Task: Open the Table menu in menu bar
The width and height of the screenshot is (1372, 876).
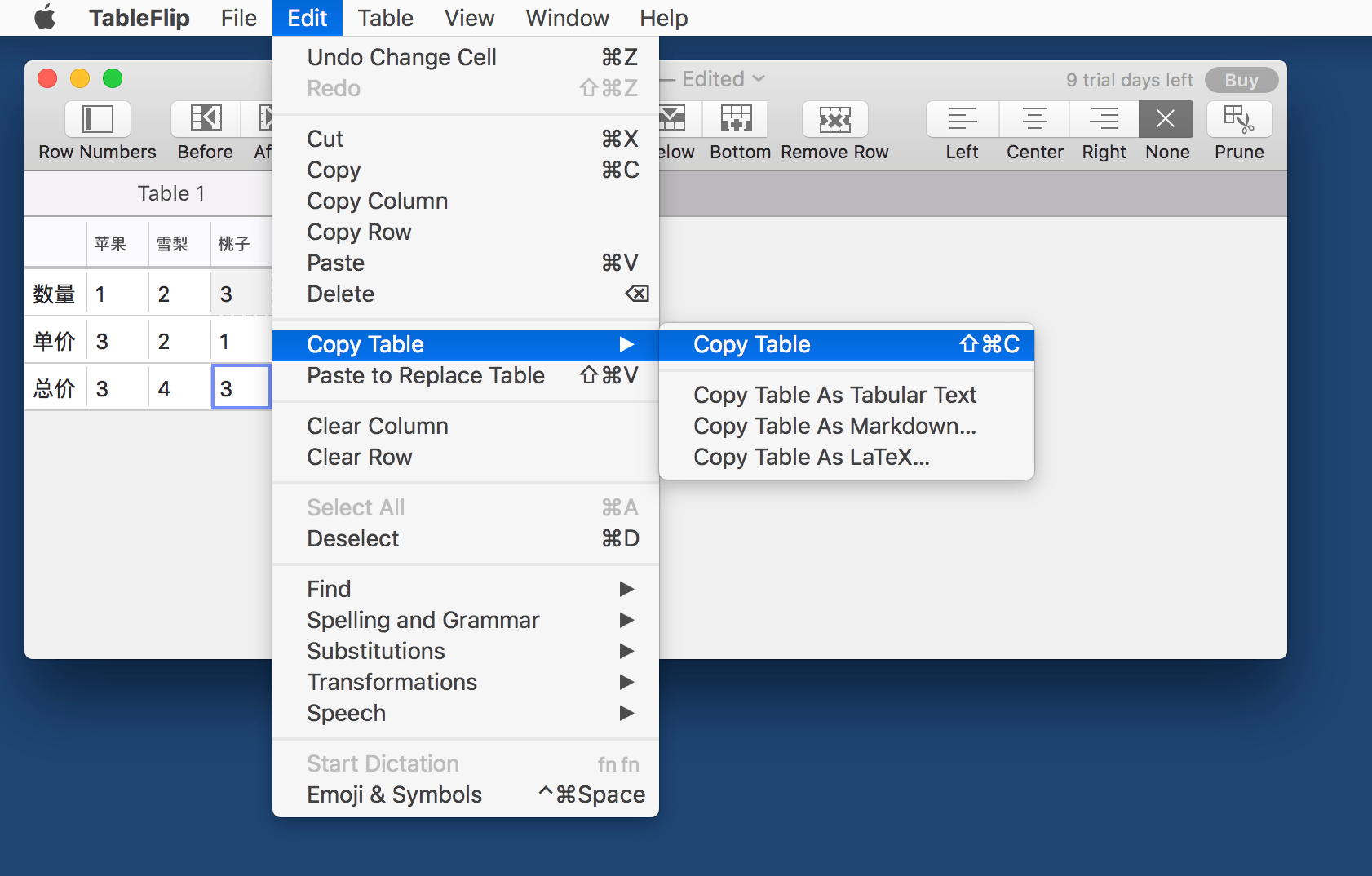Action: [x=385, y=18]
